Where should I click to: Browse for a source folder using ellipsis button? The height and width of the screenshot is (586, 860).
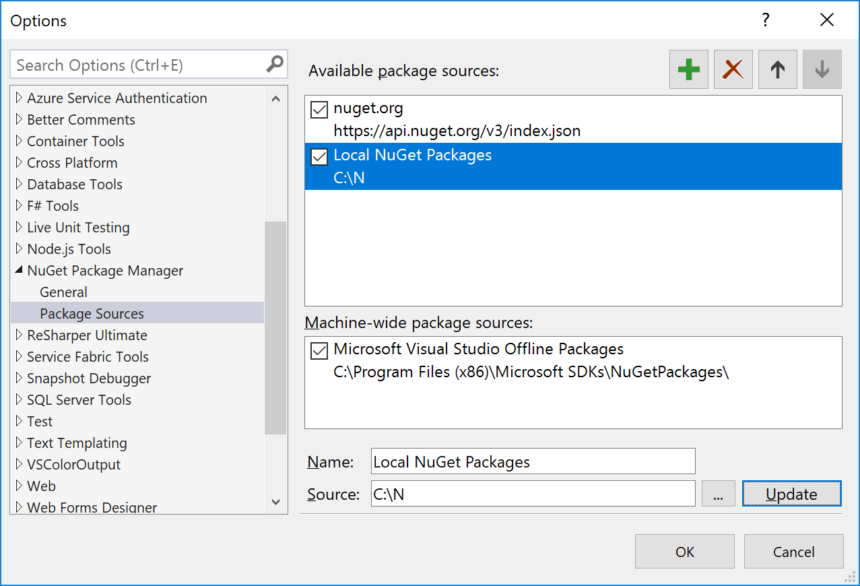[718, 493]
